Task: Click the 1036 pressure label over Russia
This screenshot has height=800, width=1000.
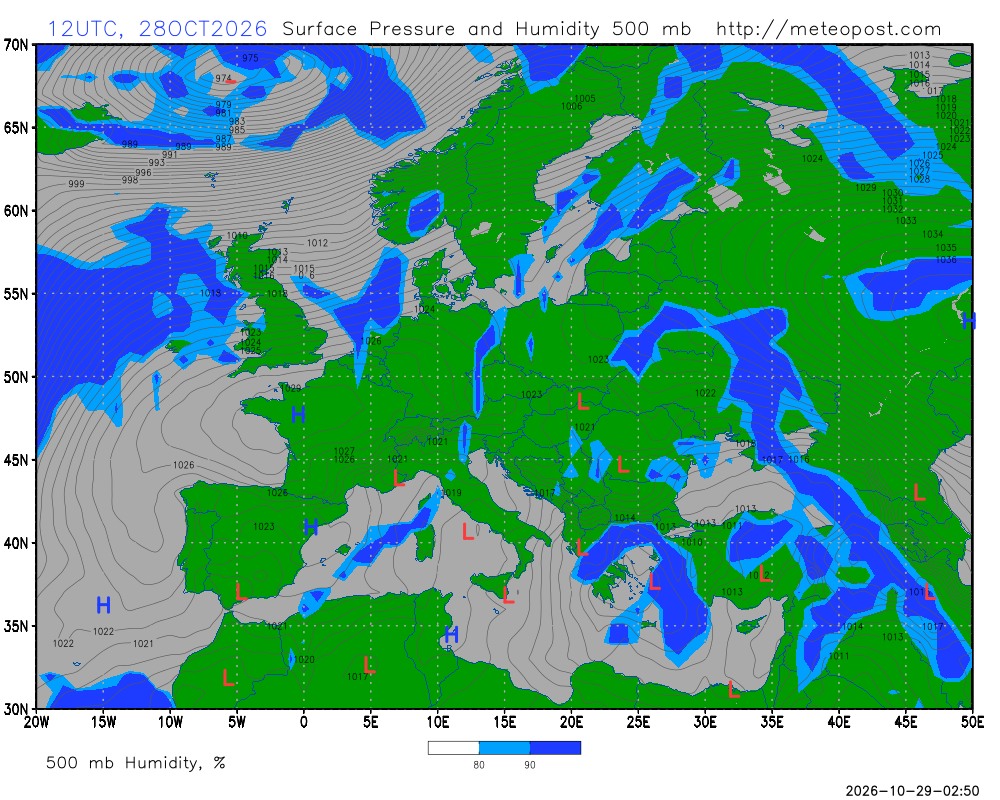Action: 946,260
